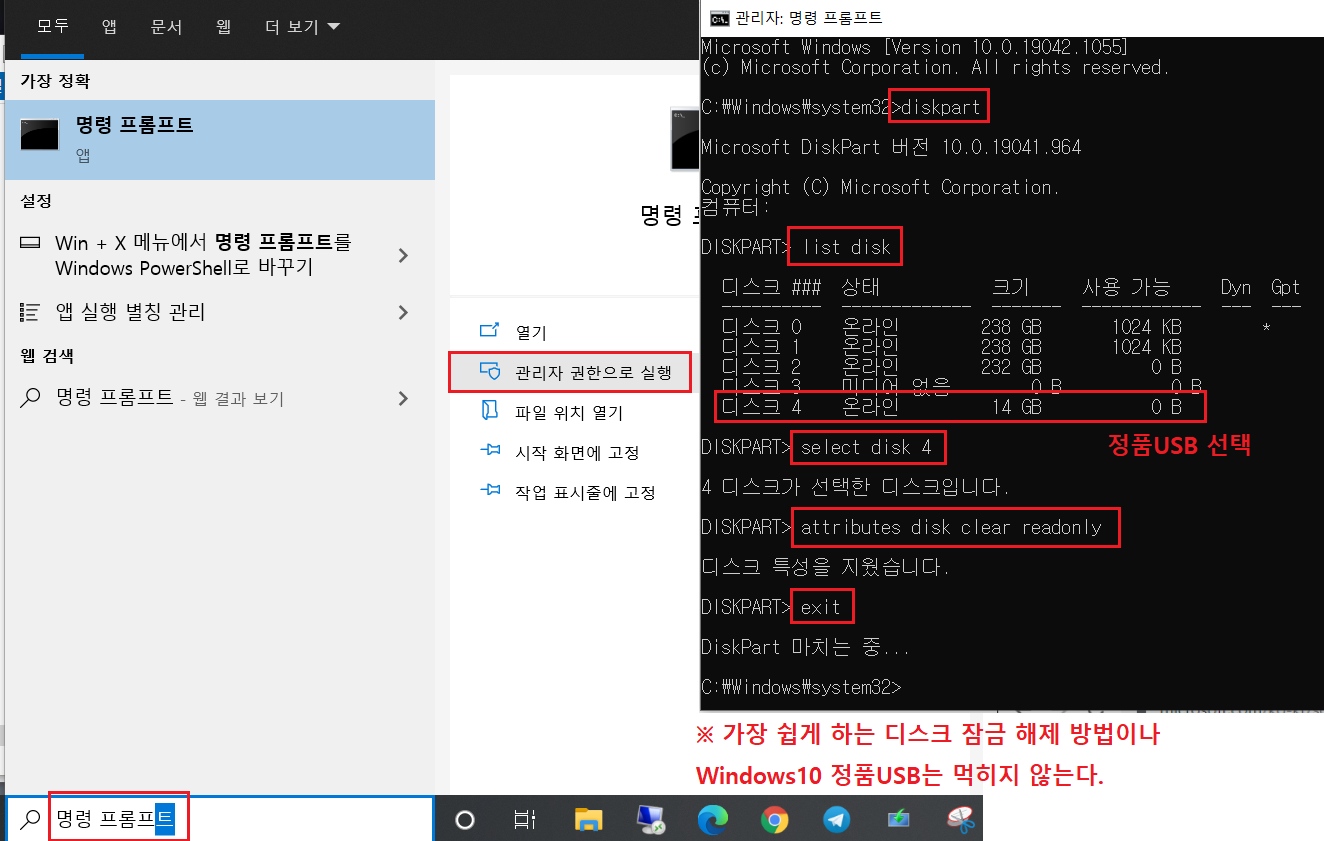Screen dimensions: 1324x841
Task: Expand arrow for 앱 실행 별칭 관리
Action: click(403, 313)
